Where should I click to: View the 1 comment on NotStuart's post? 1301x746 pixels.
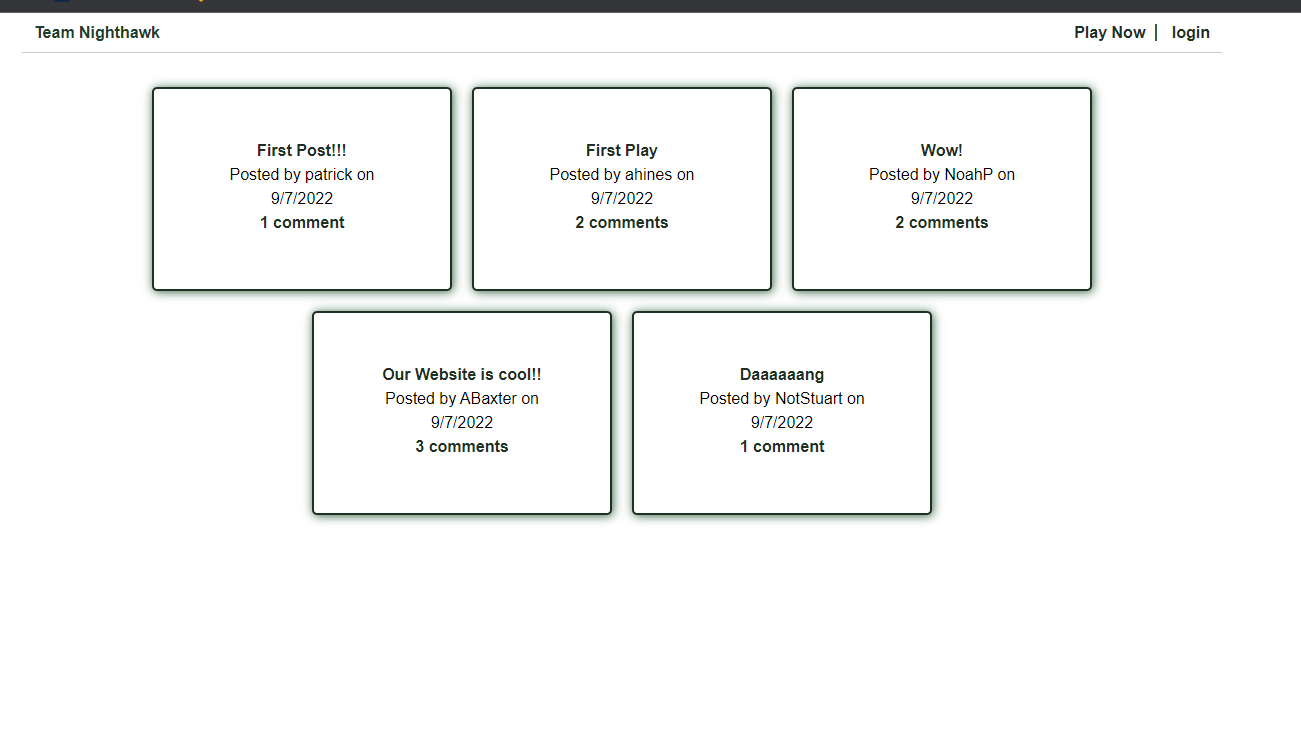pos(781,446)
